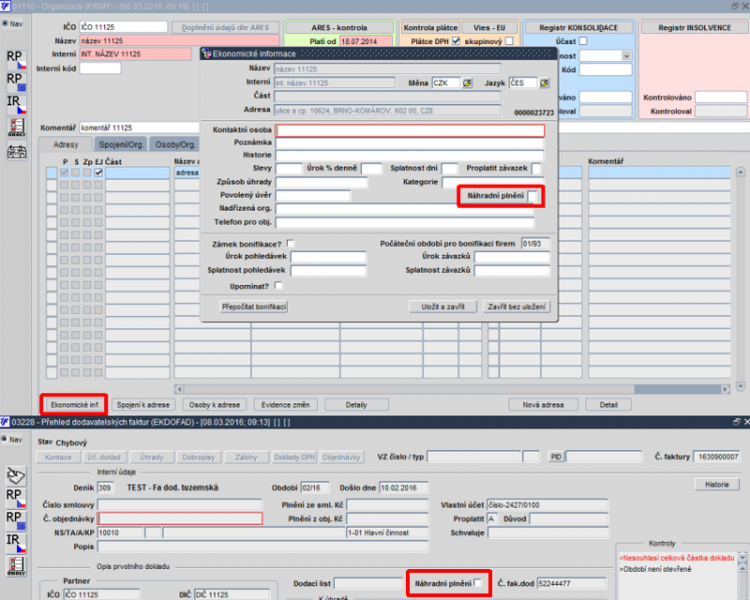Screen dimensions: 750x600
Task: Select the Nav radio button in the upper window
Action: pyautogui.click(x=4, y=23)
